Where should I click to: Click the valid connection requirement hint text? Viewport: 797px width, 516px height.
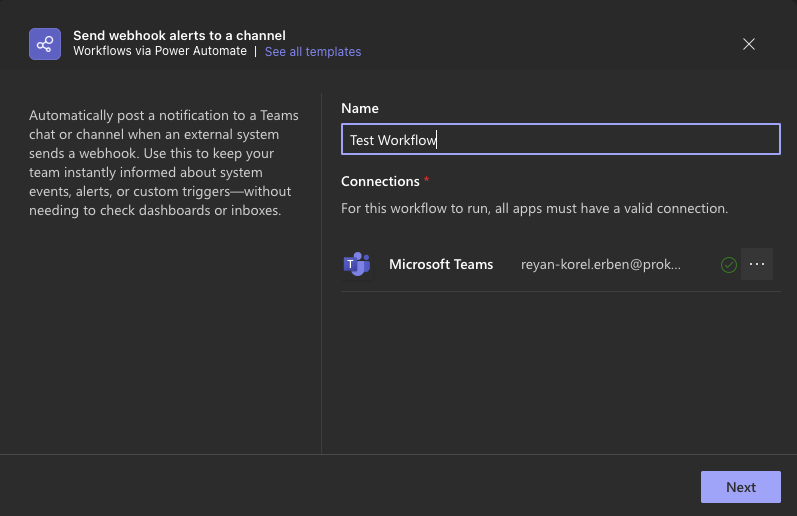click(x=534, y=209)
